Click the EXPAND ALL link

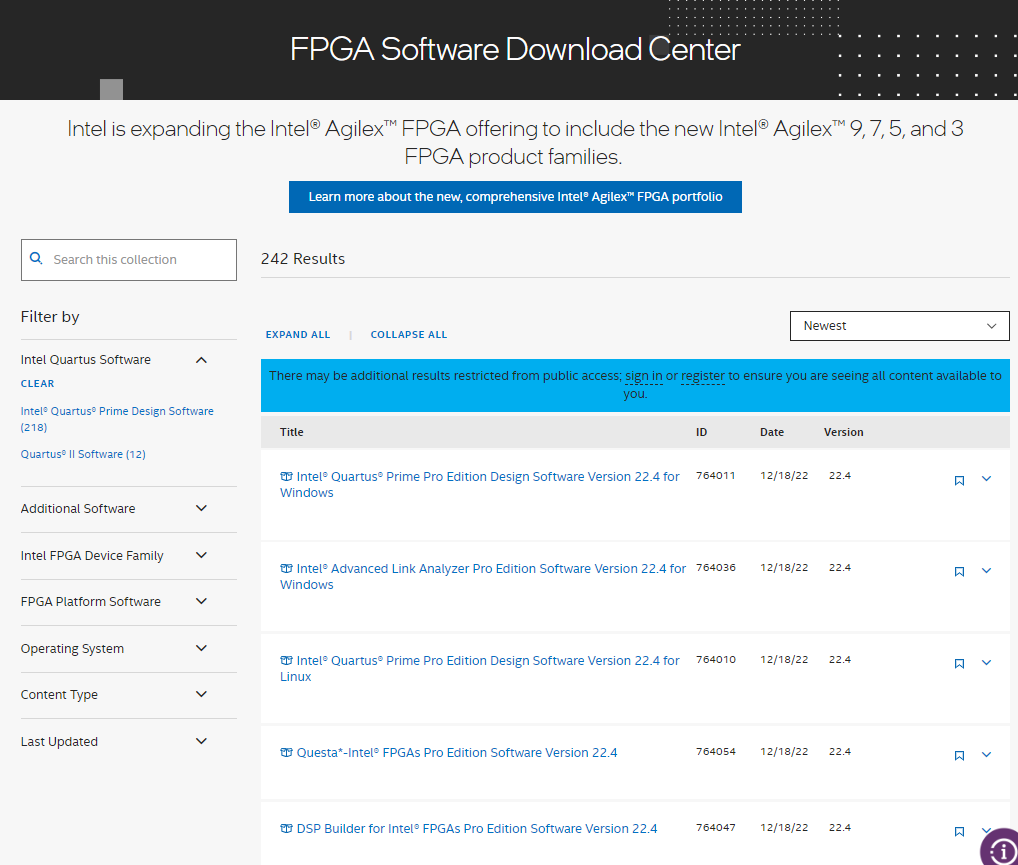297,335
